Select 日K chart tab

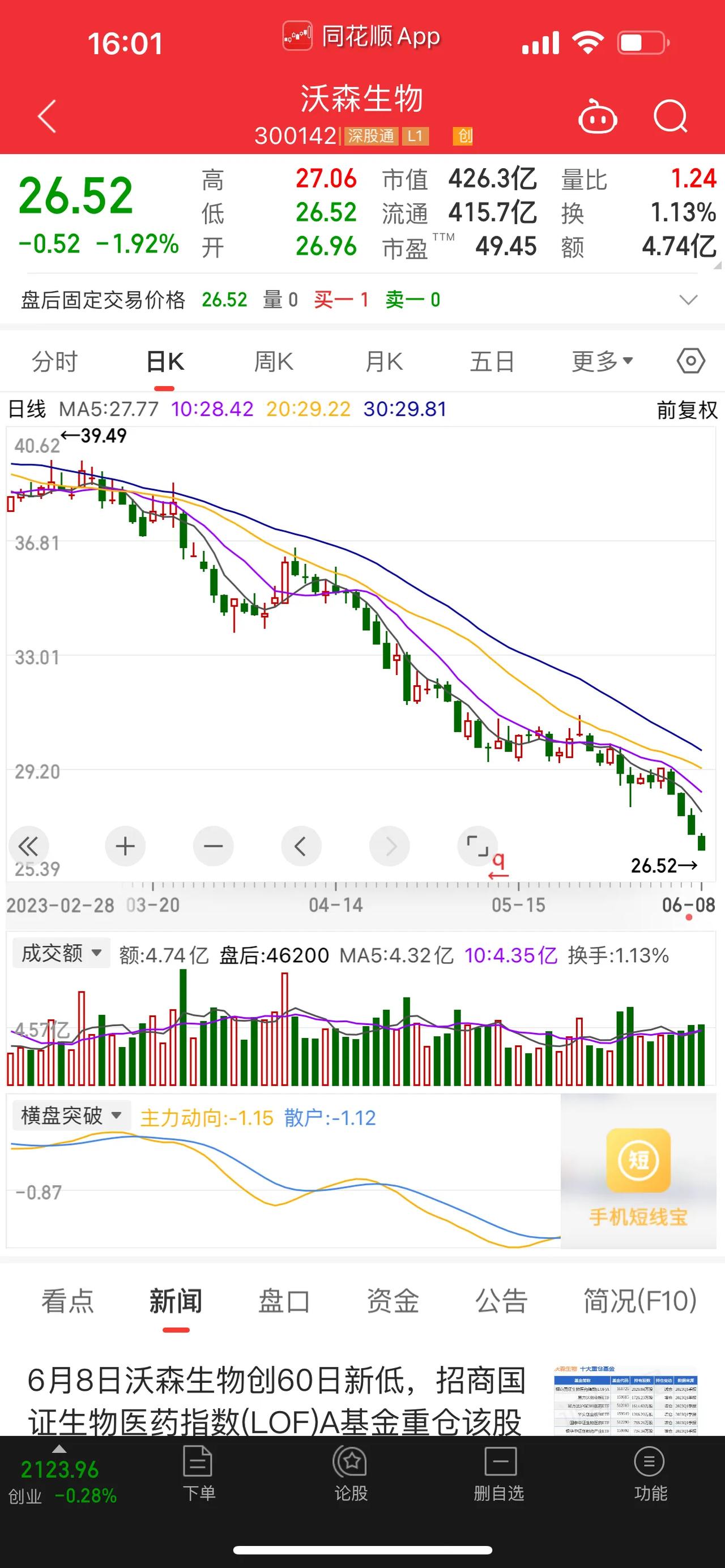point(165,362)
